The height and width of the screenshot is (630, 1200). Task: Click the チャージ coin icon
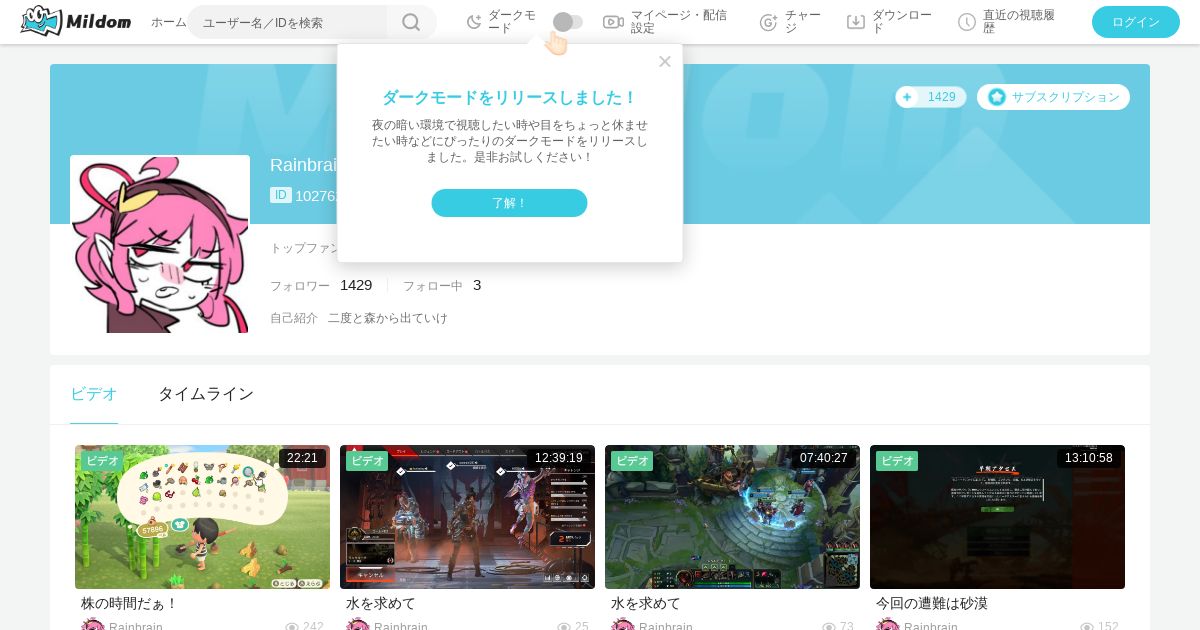click(768, 22)
